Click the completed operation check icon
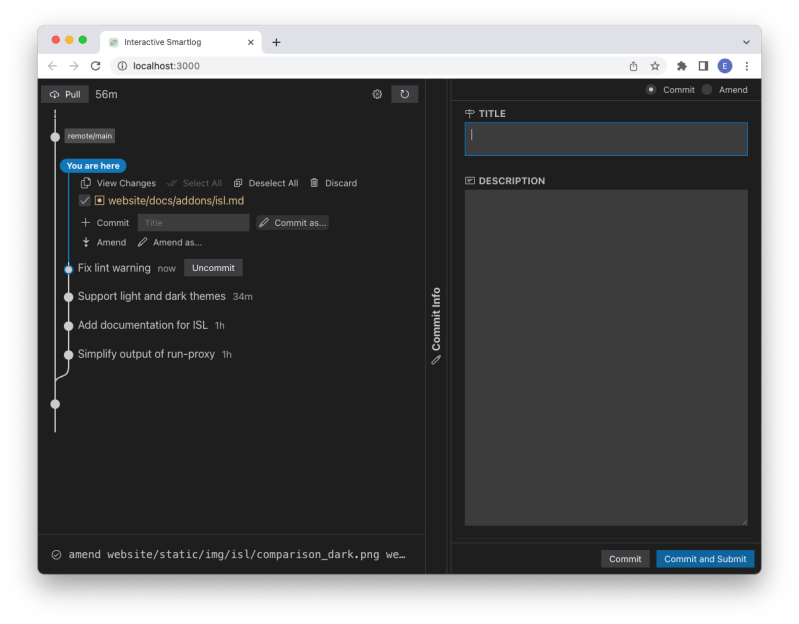The width and height of the screenshot is (799, 624). (x=57, y=555)
